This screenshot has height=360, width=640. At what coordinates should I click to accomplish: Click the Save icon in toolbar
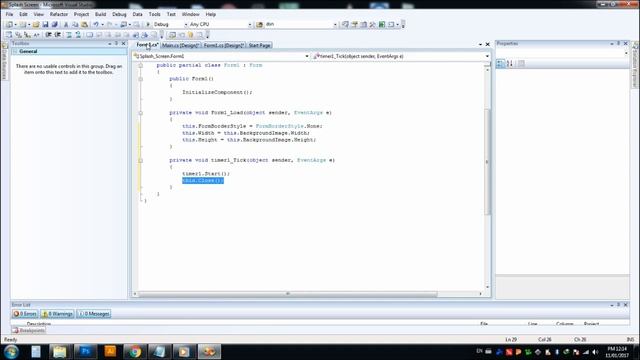pos(45,24)
